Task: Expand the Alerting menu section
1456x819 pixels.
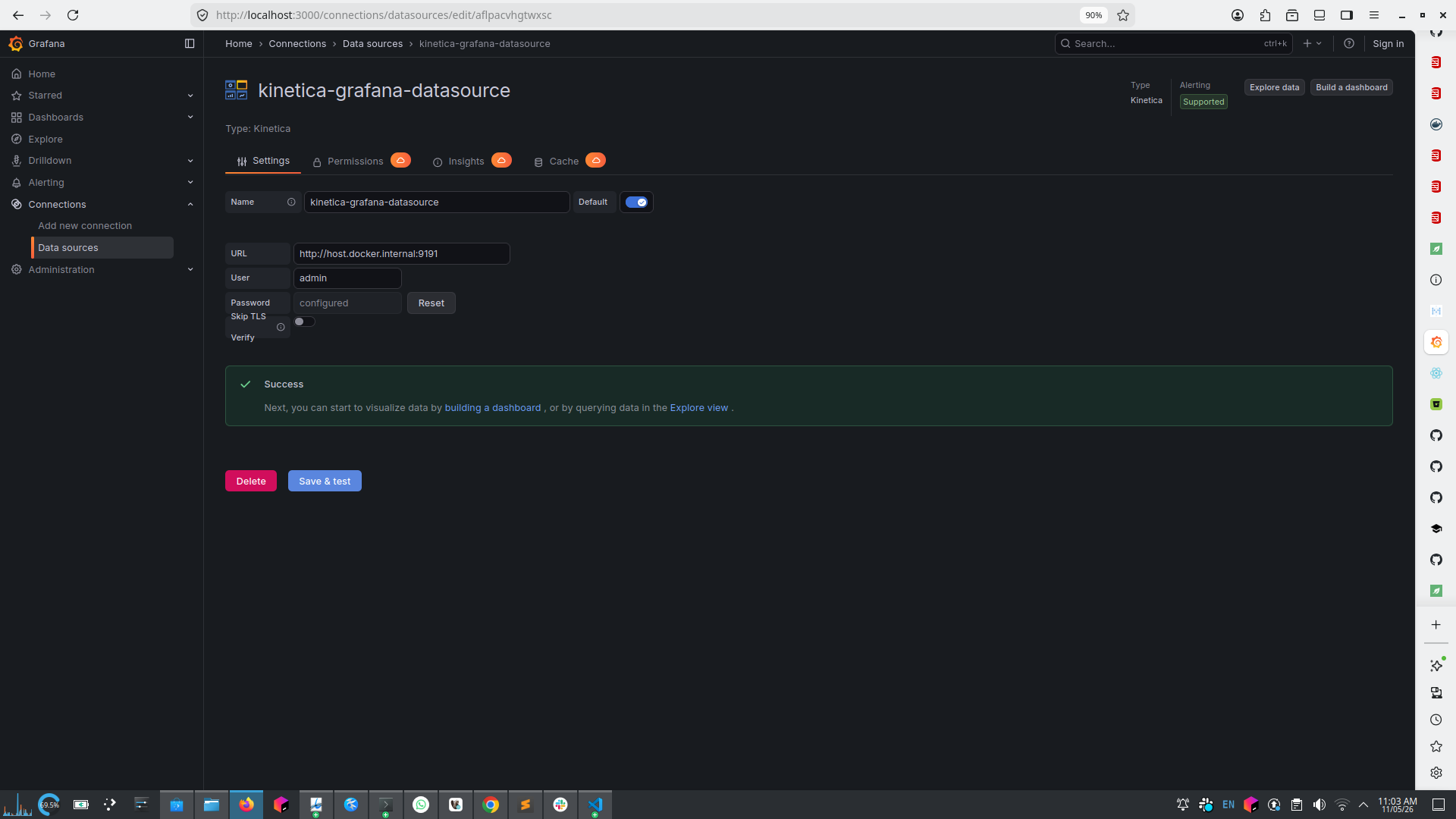Action: coord(190,183)
